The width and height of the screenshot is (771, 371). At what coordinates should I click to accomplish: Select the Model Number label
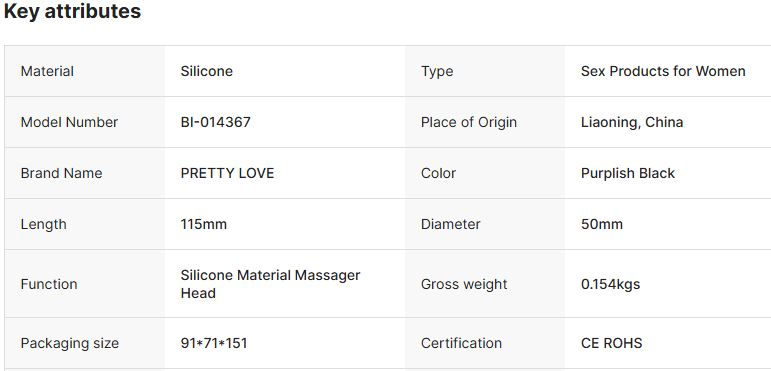pyautogui.click(x=69, y=122)
